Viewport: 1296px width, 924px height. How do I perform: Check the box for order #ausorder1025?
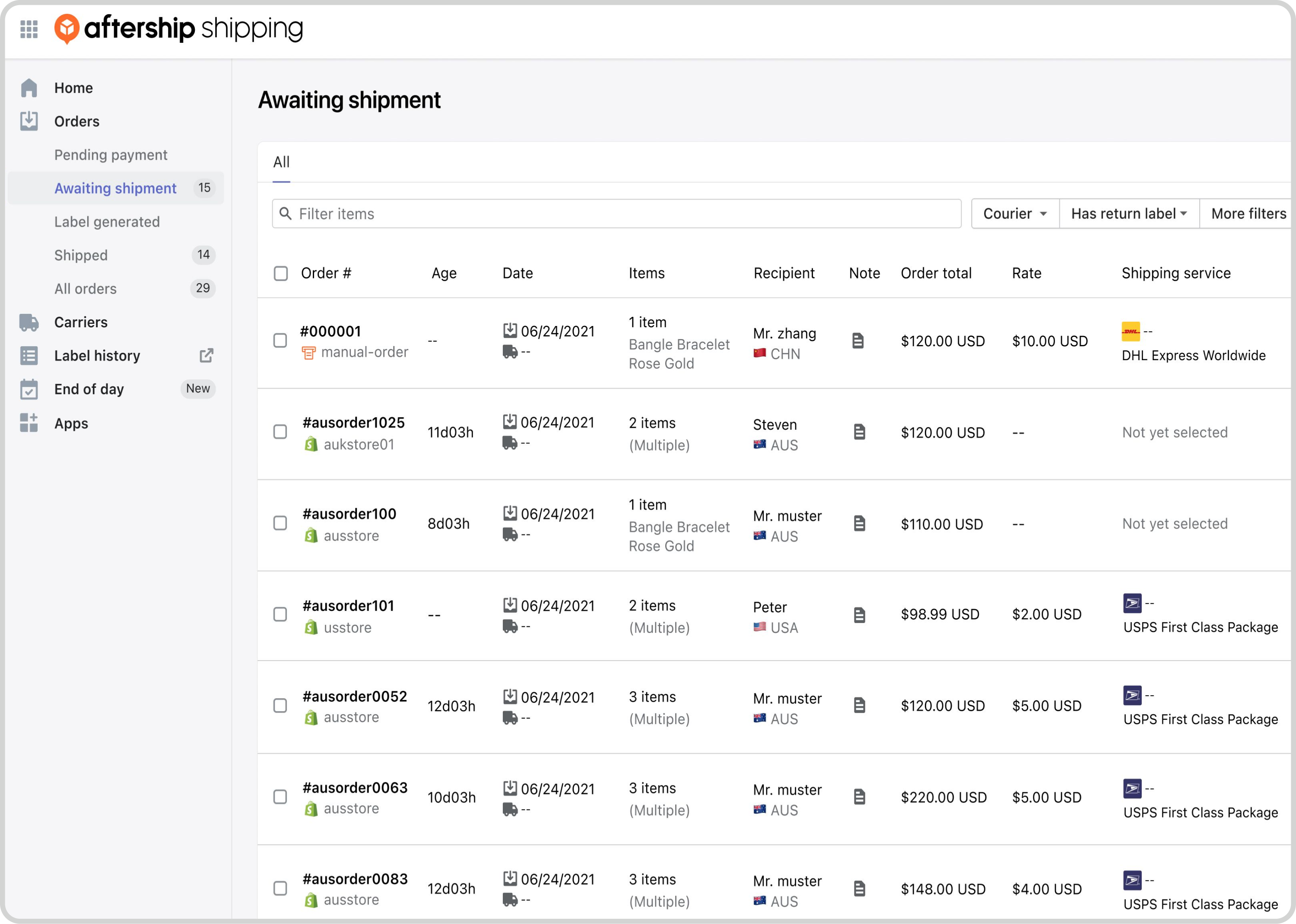pyautogui.click(x=280, y=432)
